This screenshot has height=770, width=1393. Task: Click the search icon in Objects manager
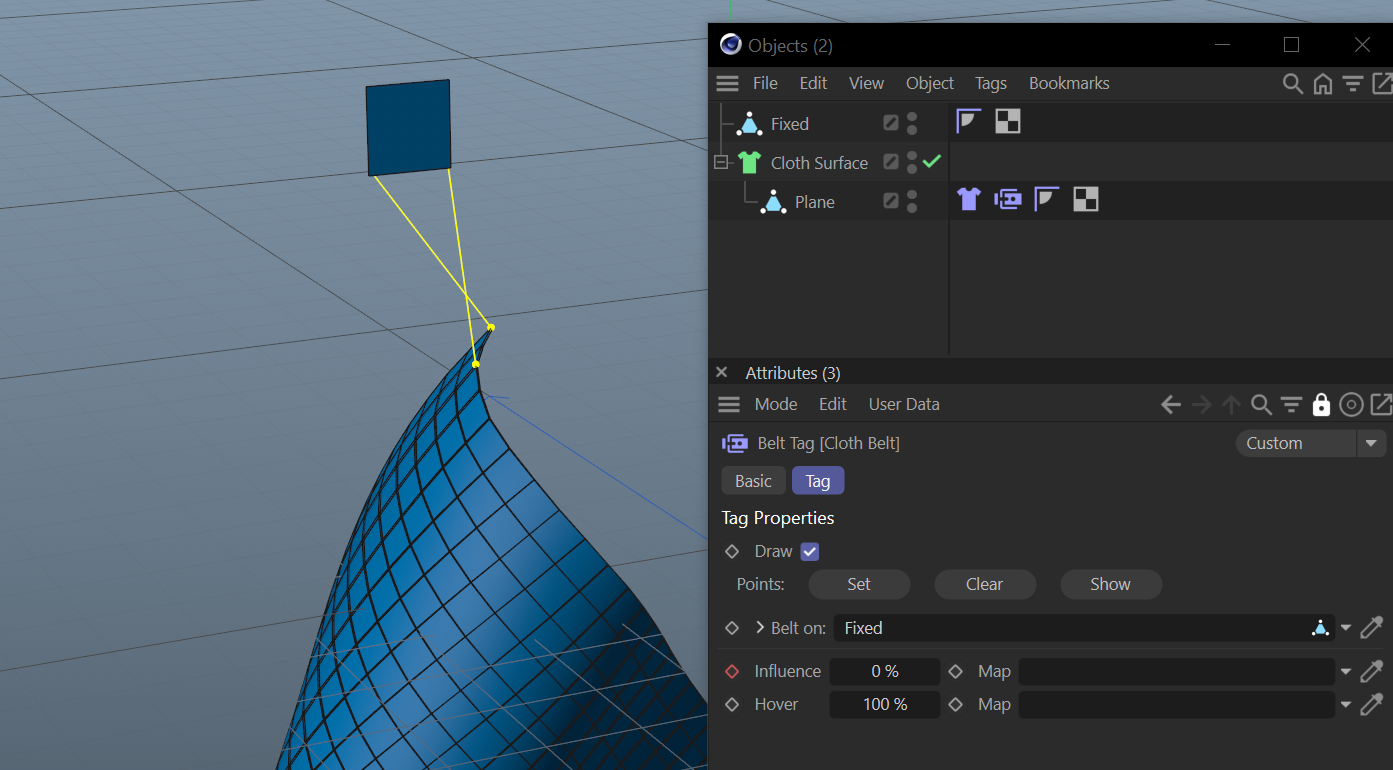[1293, 84]
